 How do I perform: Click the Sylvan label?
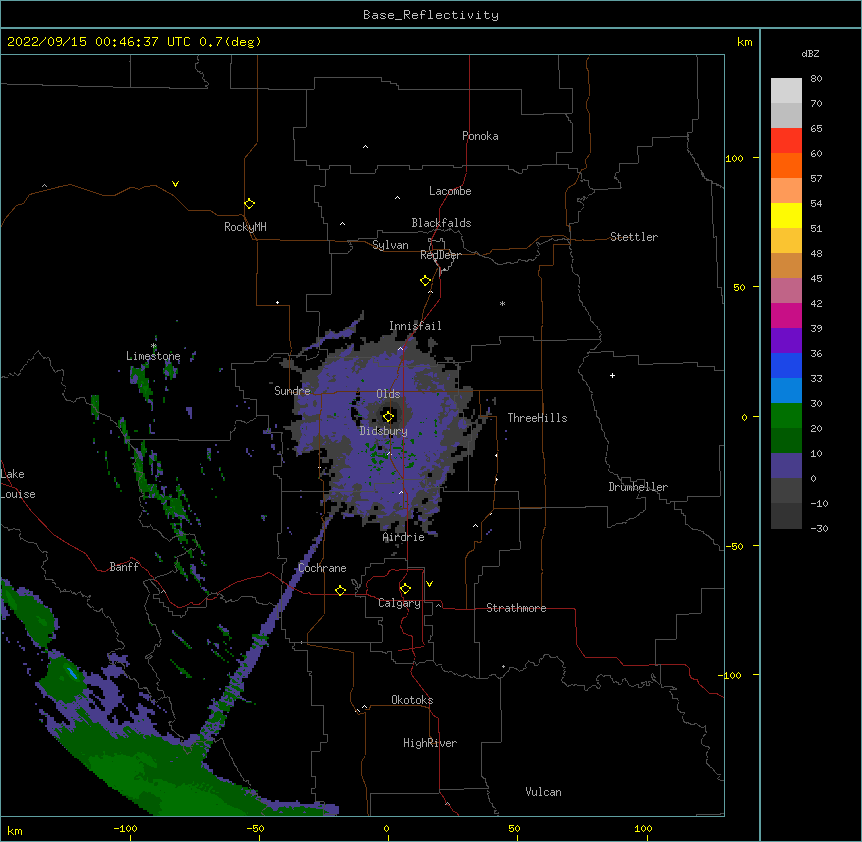pos(390,245)
